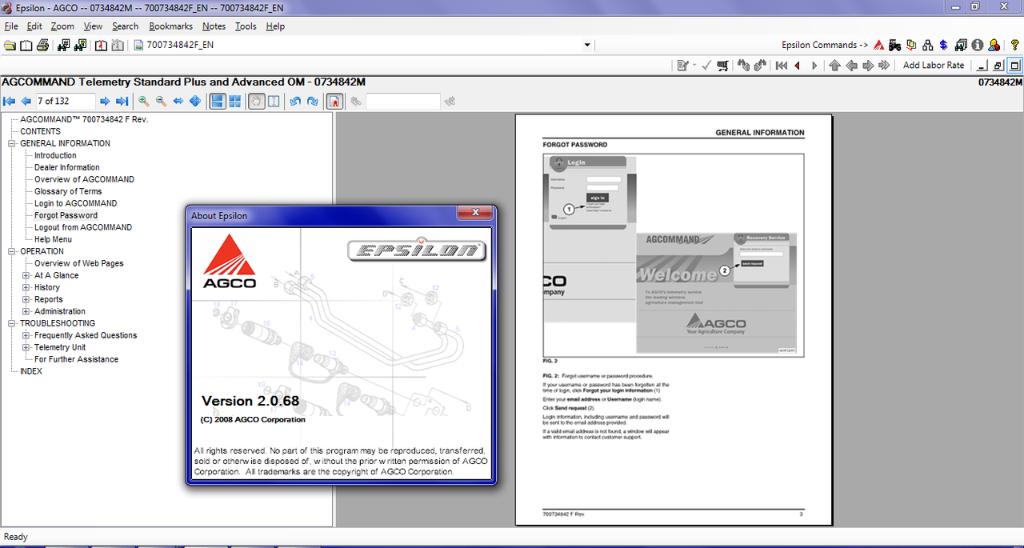The image size is (1024, 548).
Task: Click the blue dollar sign command icon
Action: (944, 45)
